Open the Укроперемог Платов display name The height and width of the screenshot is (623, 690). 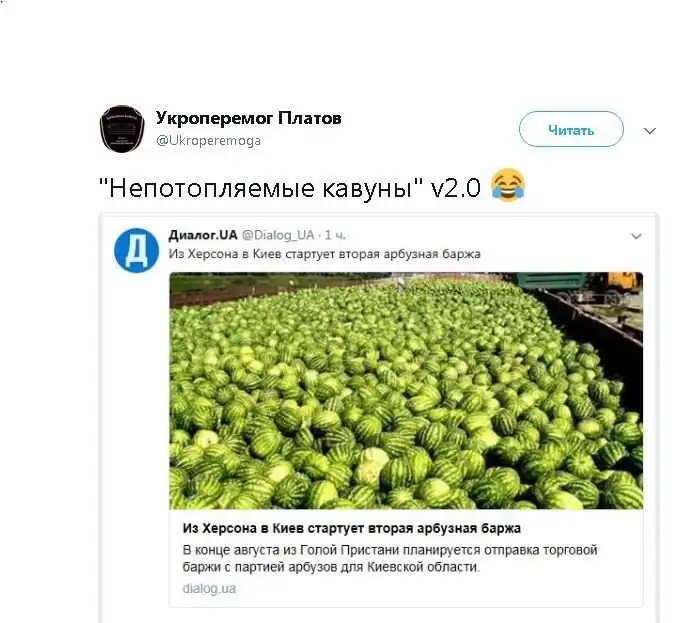pyautogui.click(x=249, y=118)
